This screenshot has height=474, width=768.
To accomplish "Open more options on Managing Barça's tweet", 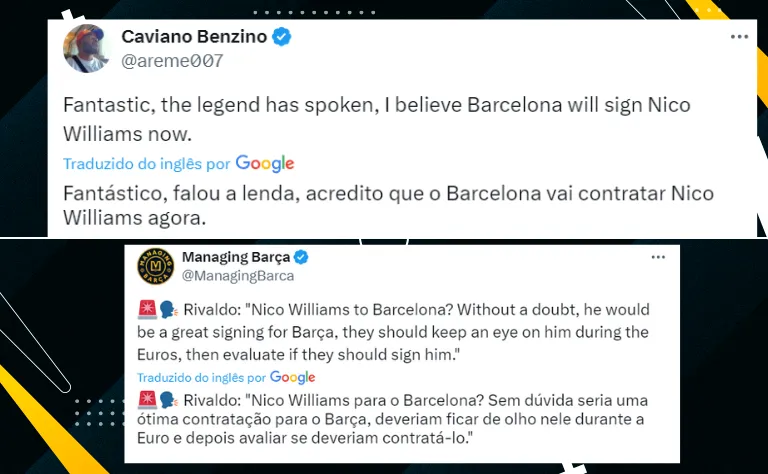I will tap(657, 257).
